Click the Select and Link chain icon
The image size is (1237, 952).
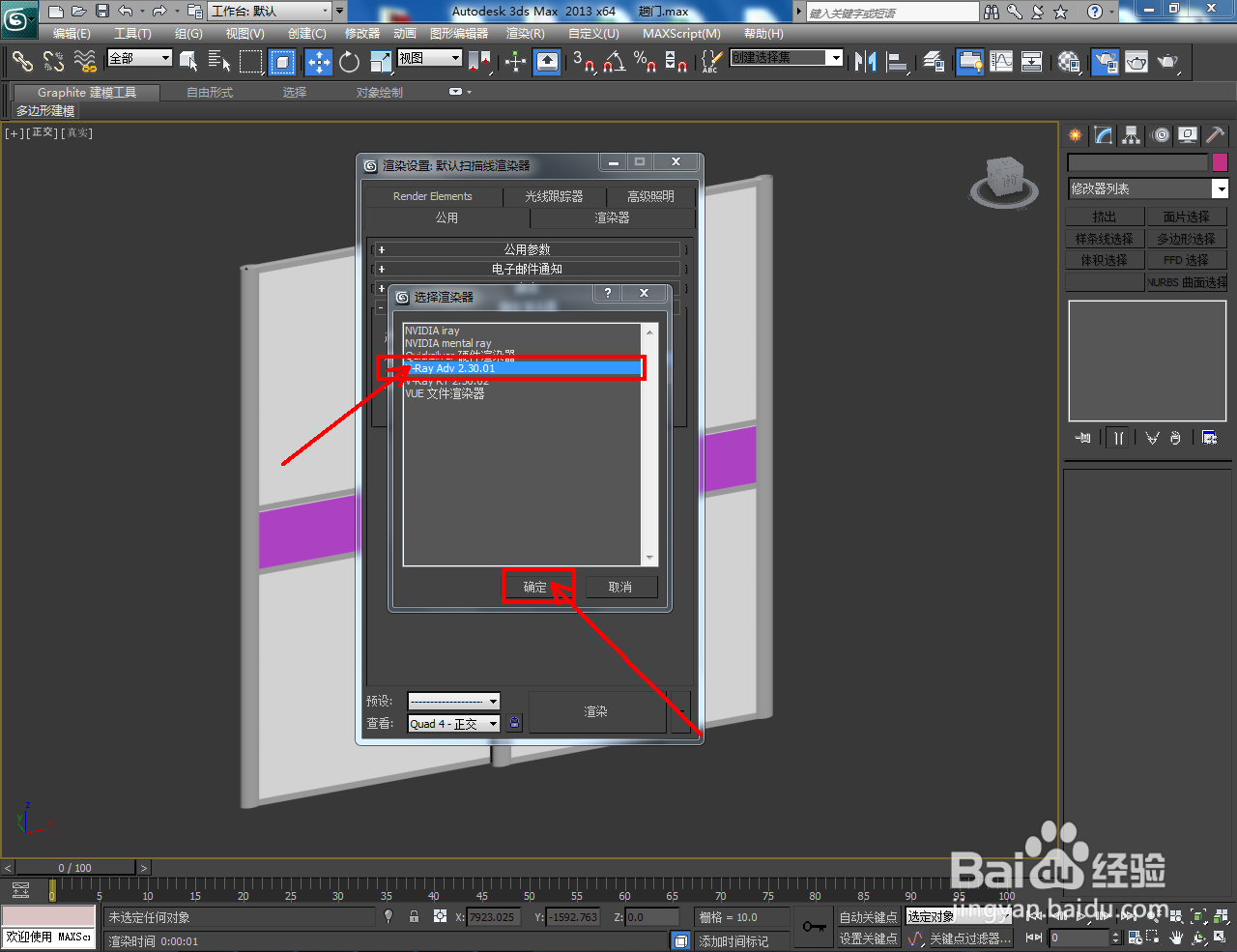click(x=22, y=62)
